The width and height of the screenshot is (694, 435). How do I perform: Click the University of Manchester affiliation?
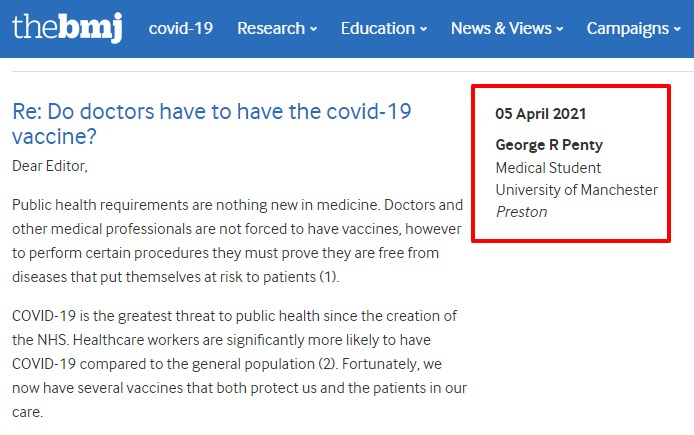[576, 190]
